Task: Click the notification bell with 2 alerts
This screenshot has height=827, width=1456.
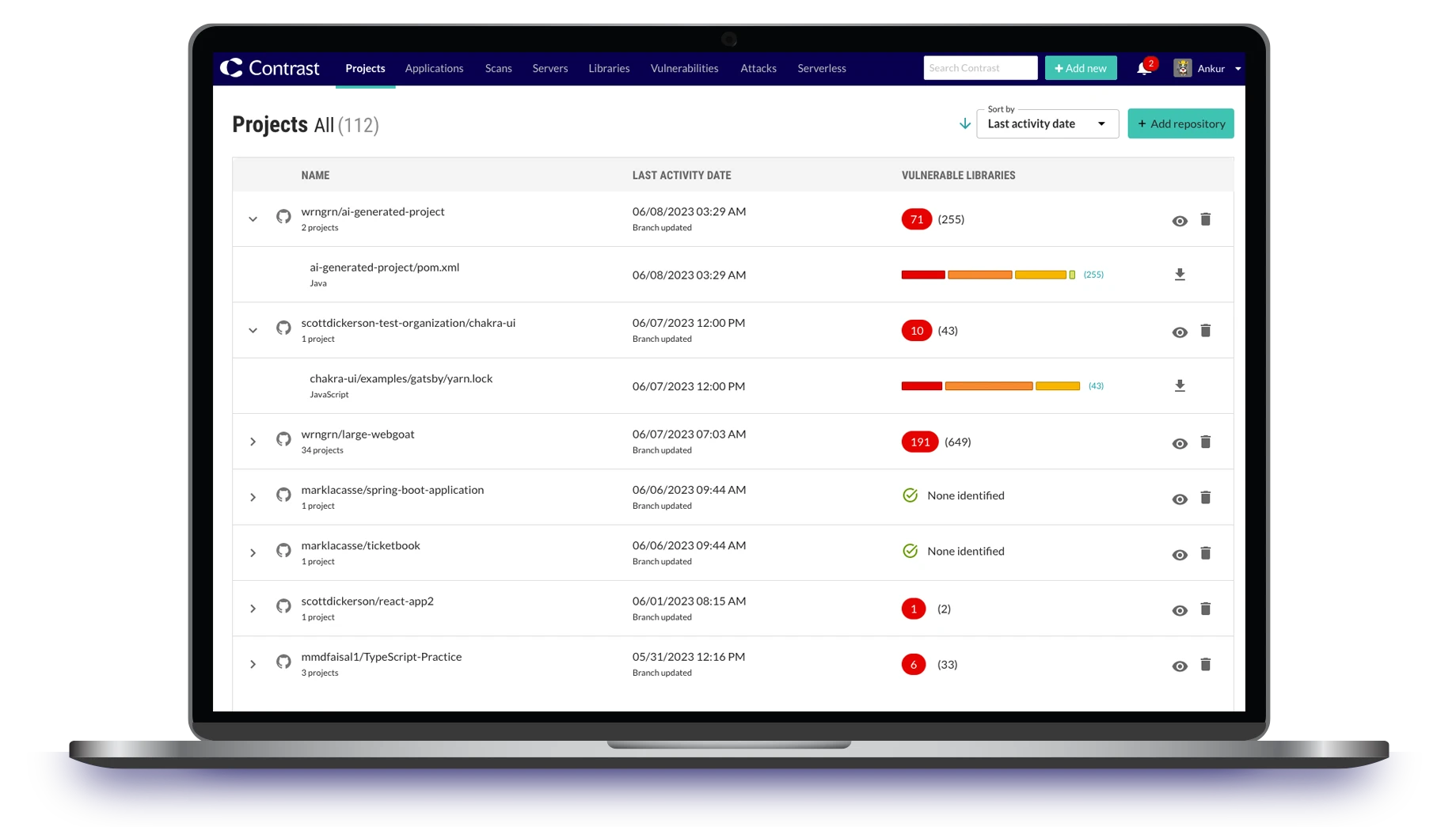Action: [1143, 68]
